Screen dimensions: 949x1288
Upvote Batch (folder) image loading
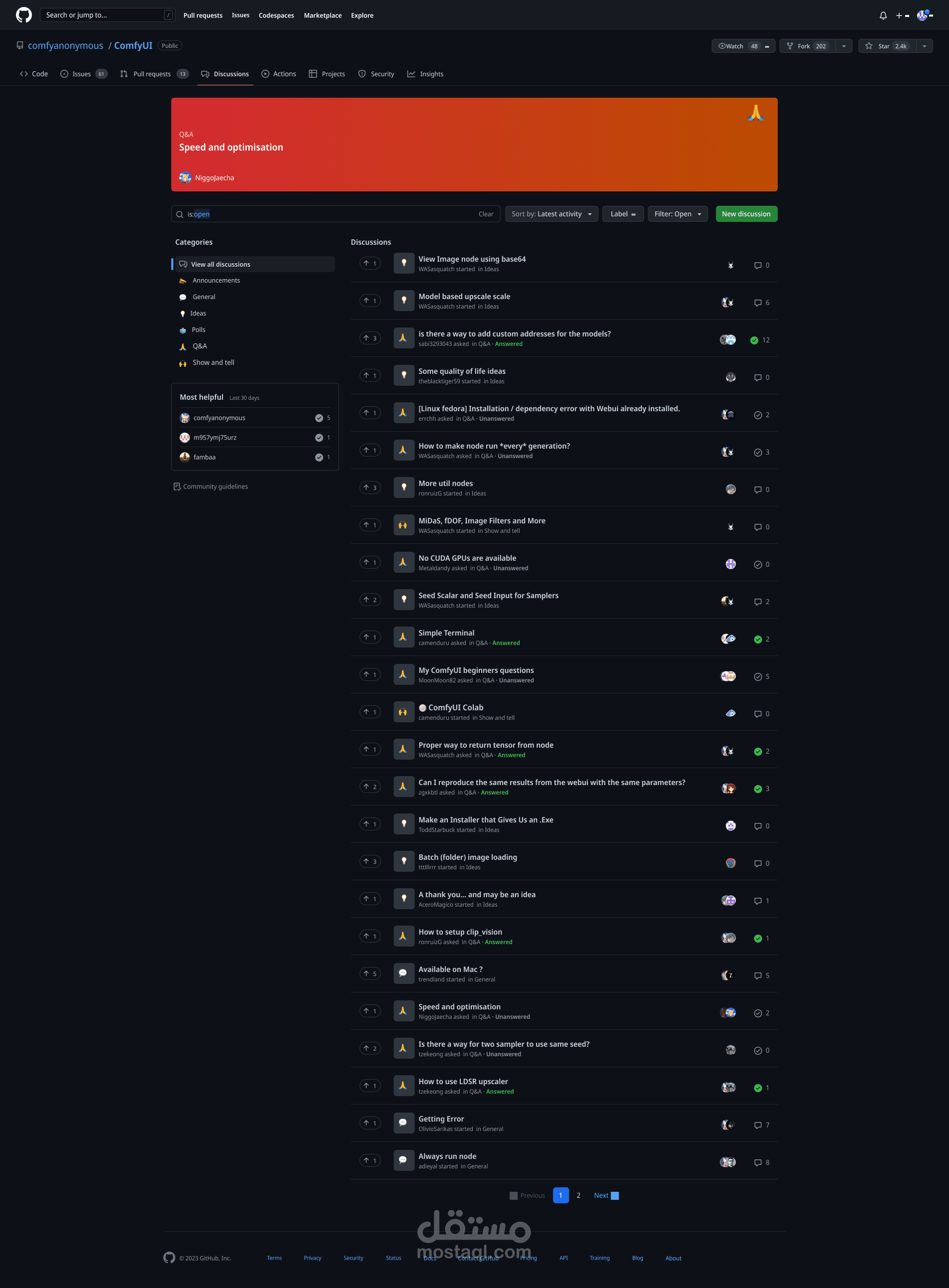[370, 861]
